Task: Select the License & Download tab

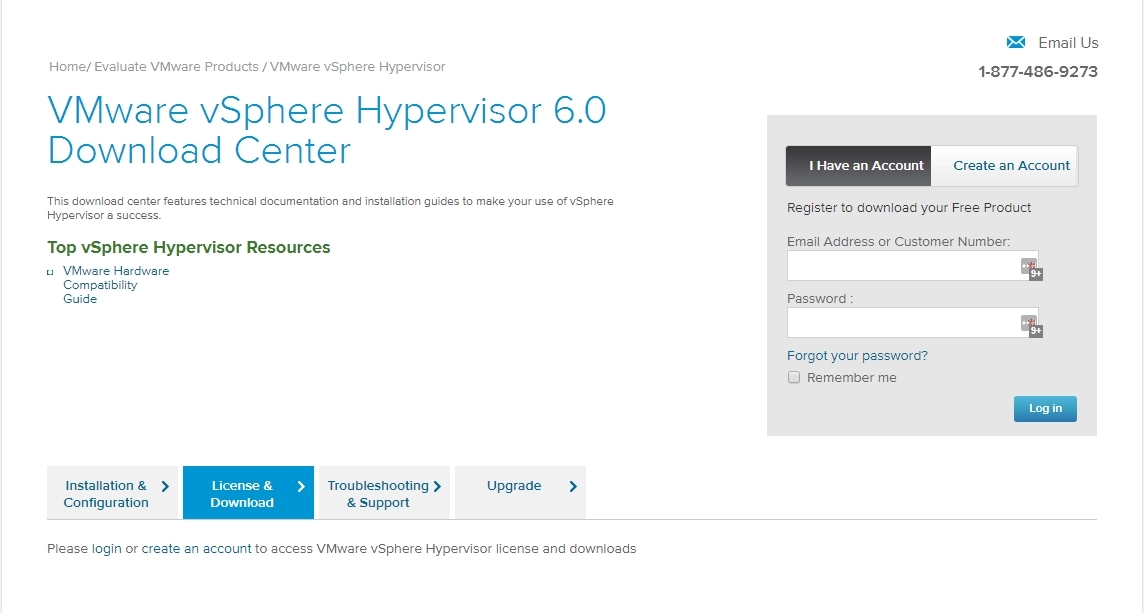Action: [x=248, y=493]
